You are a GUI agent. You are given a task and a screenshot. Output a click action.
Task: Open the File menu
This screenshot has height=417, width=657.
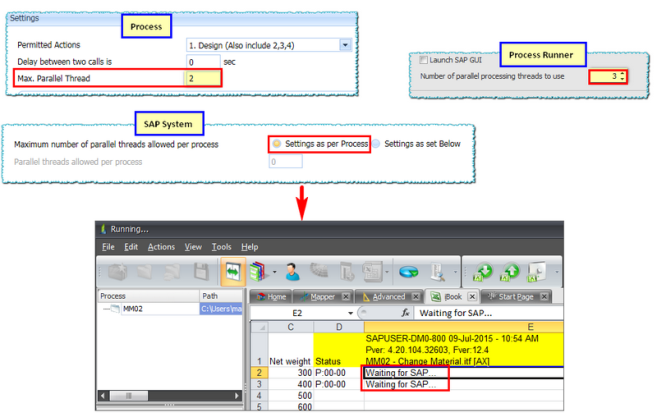[108, 247]
